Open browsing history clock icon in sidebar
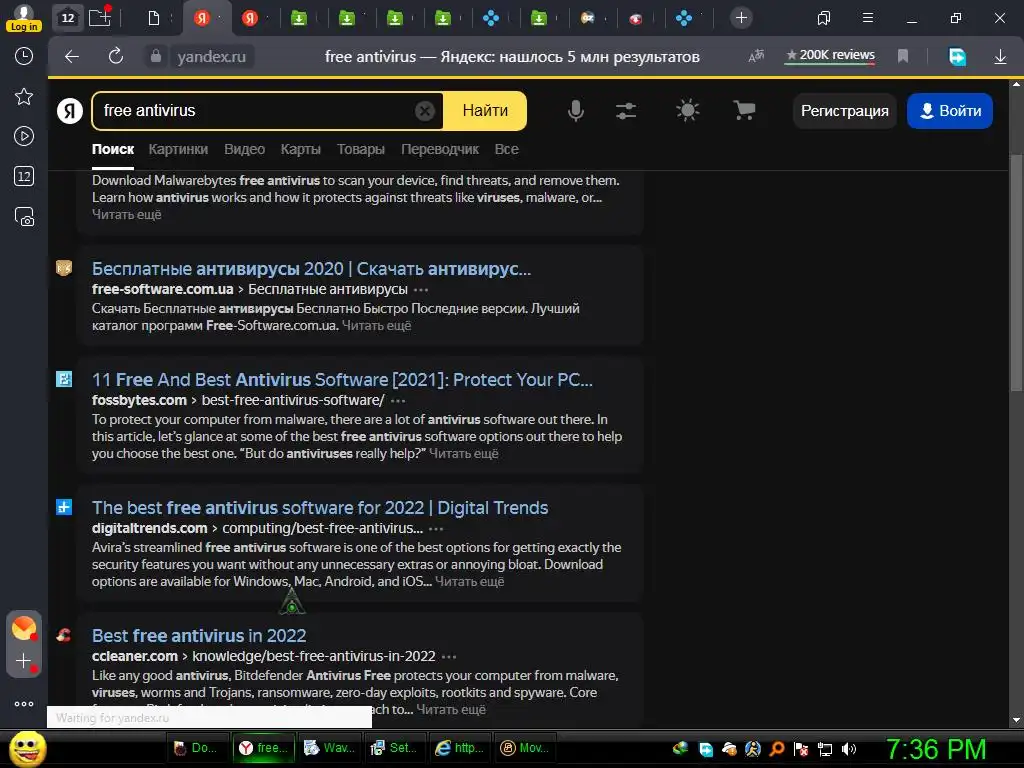This screenshot has width=1024, height=768. coord(24,56)
